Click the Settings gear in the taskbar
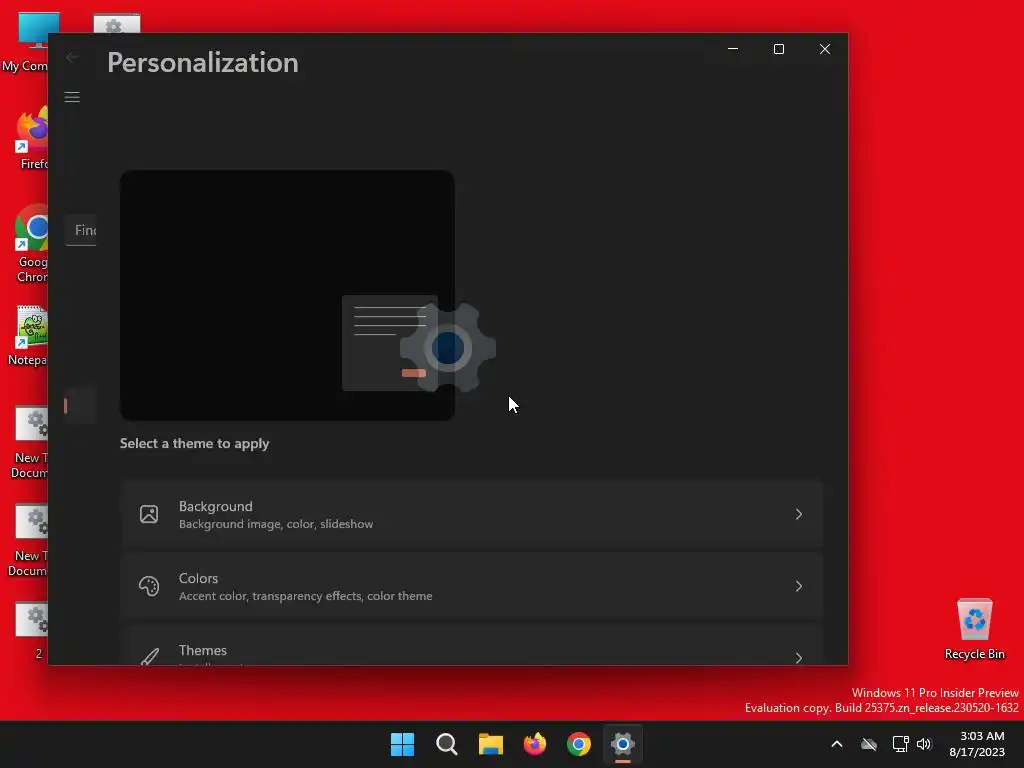 pyautogui.click(x=623, y=744)
